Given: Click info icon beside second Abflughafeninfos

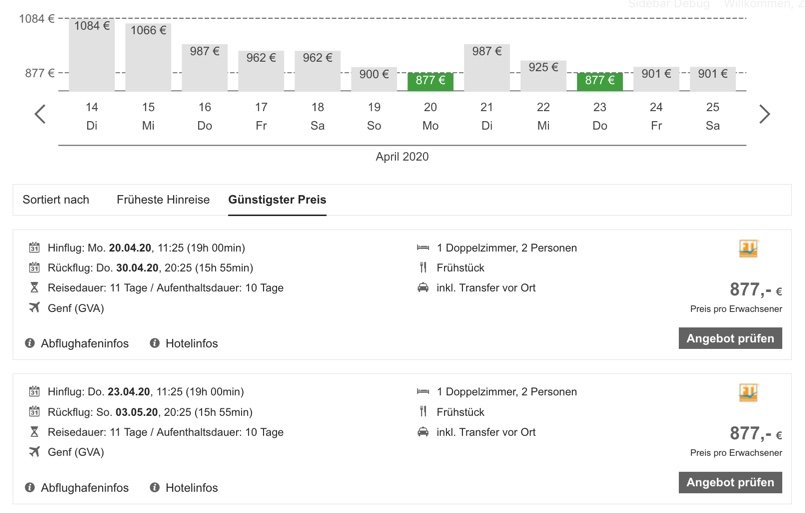Looking at the screenshot, I should (30, 488).
